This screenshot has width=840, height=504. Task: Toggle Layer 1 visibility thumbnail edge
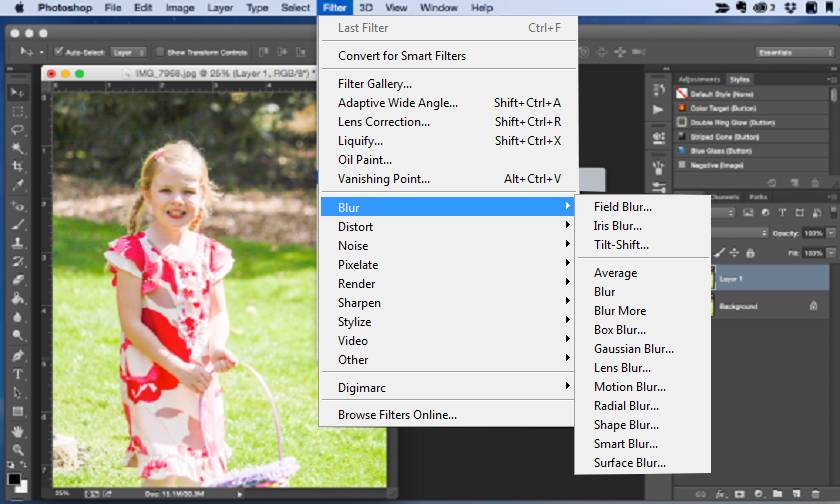pos(713,279)
